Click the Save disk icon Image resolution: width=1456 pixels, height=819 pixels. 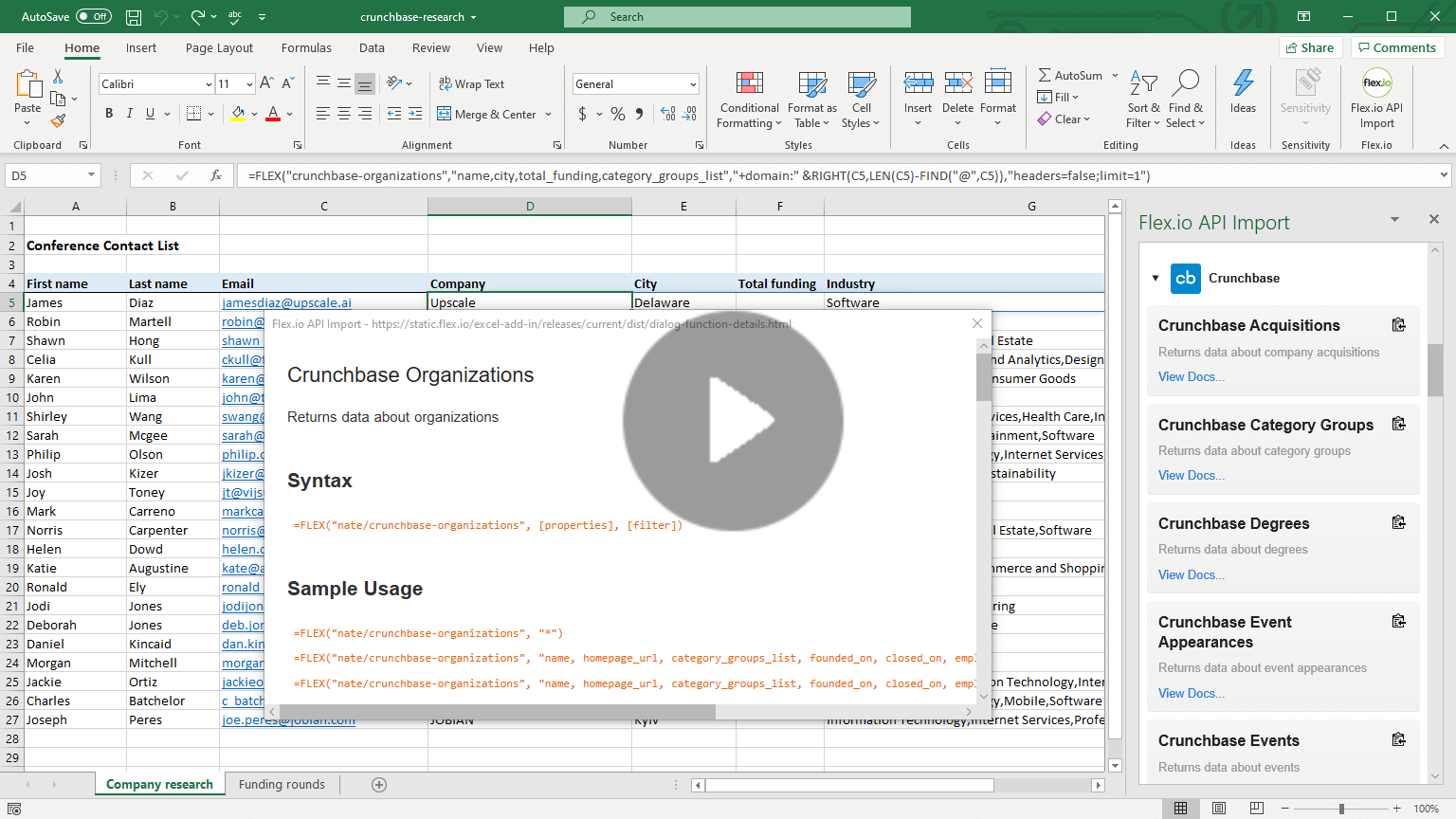click(134, 17)
